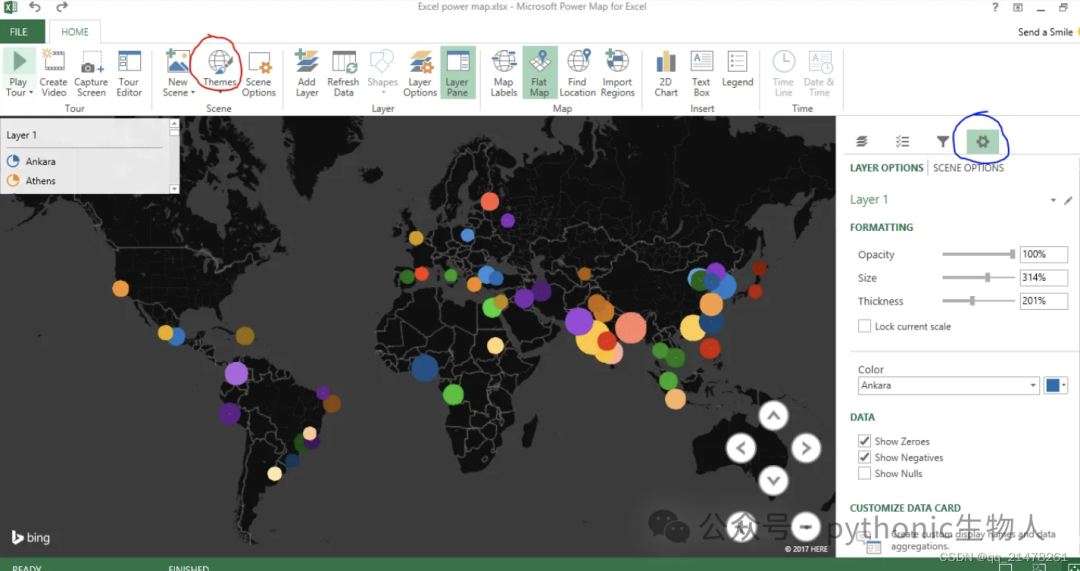
Task: Click the Thickness 201% value field
Action: point(1043,301)
